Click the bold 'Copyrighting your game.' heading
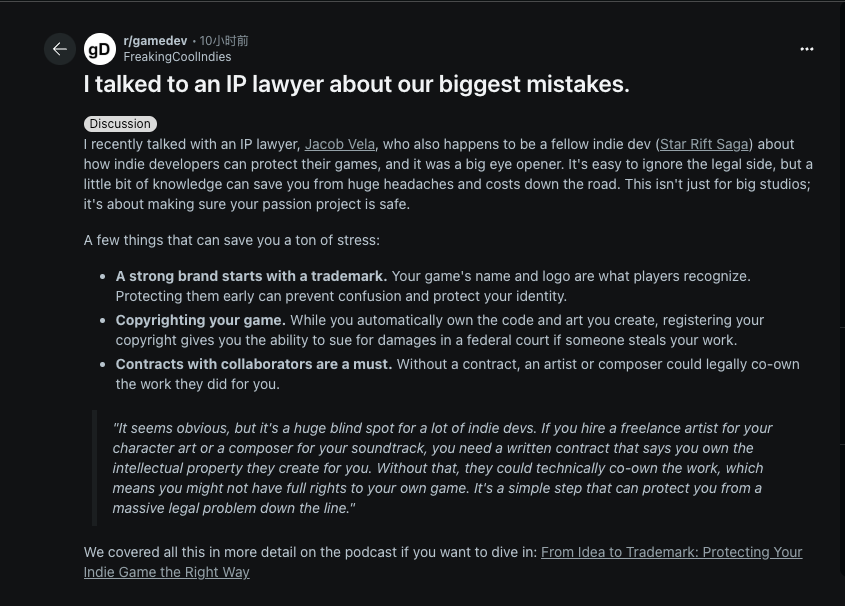845x606 pixels. click(x=200, y=320)
